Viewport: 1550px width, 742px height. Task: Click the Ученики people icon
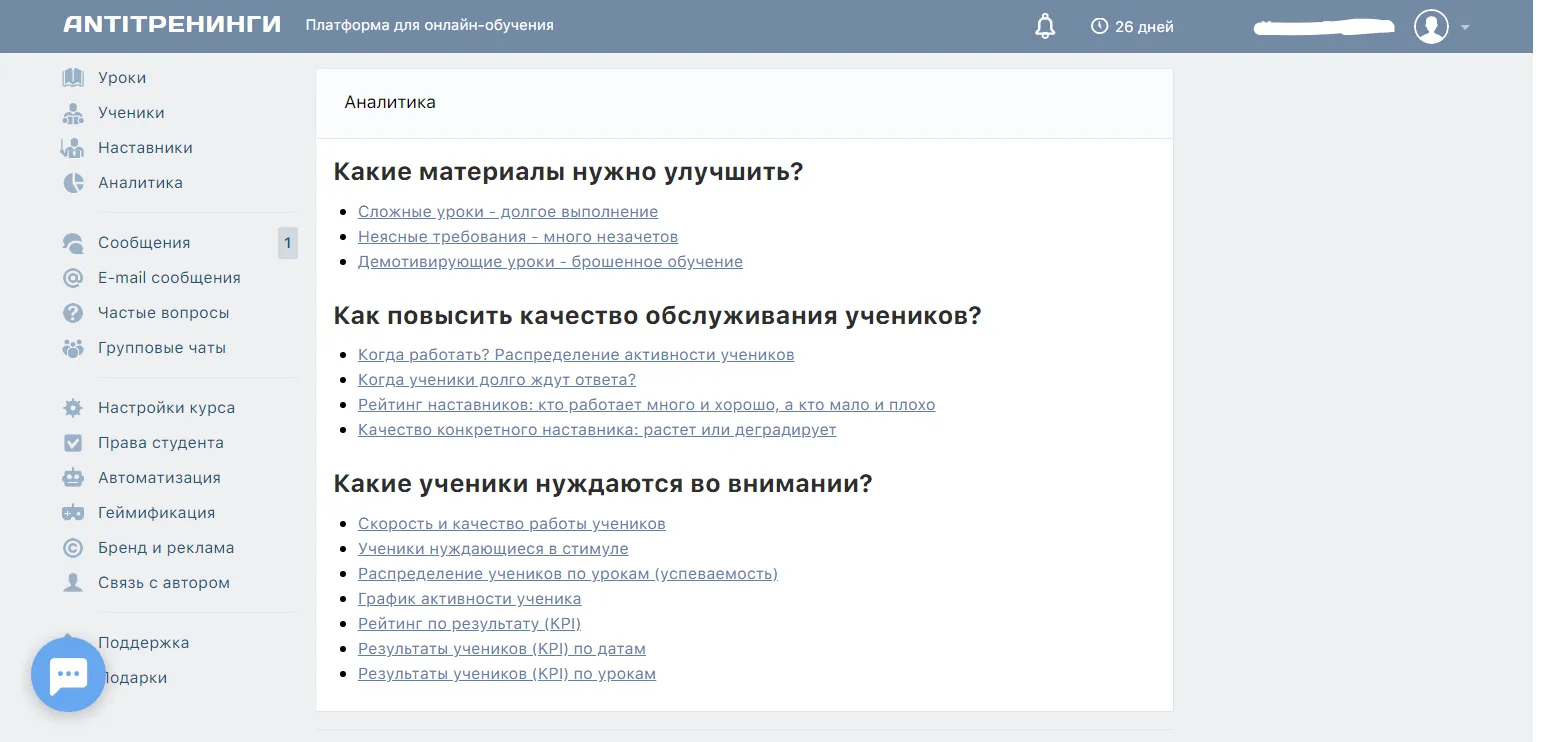[73, 113]
